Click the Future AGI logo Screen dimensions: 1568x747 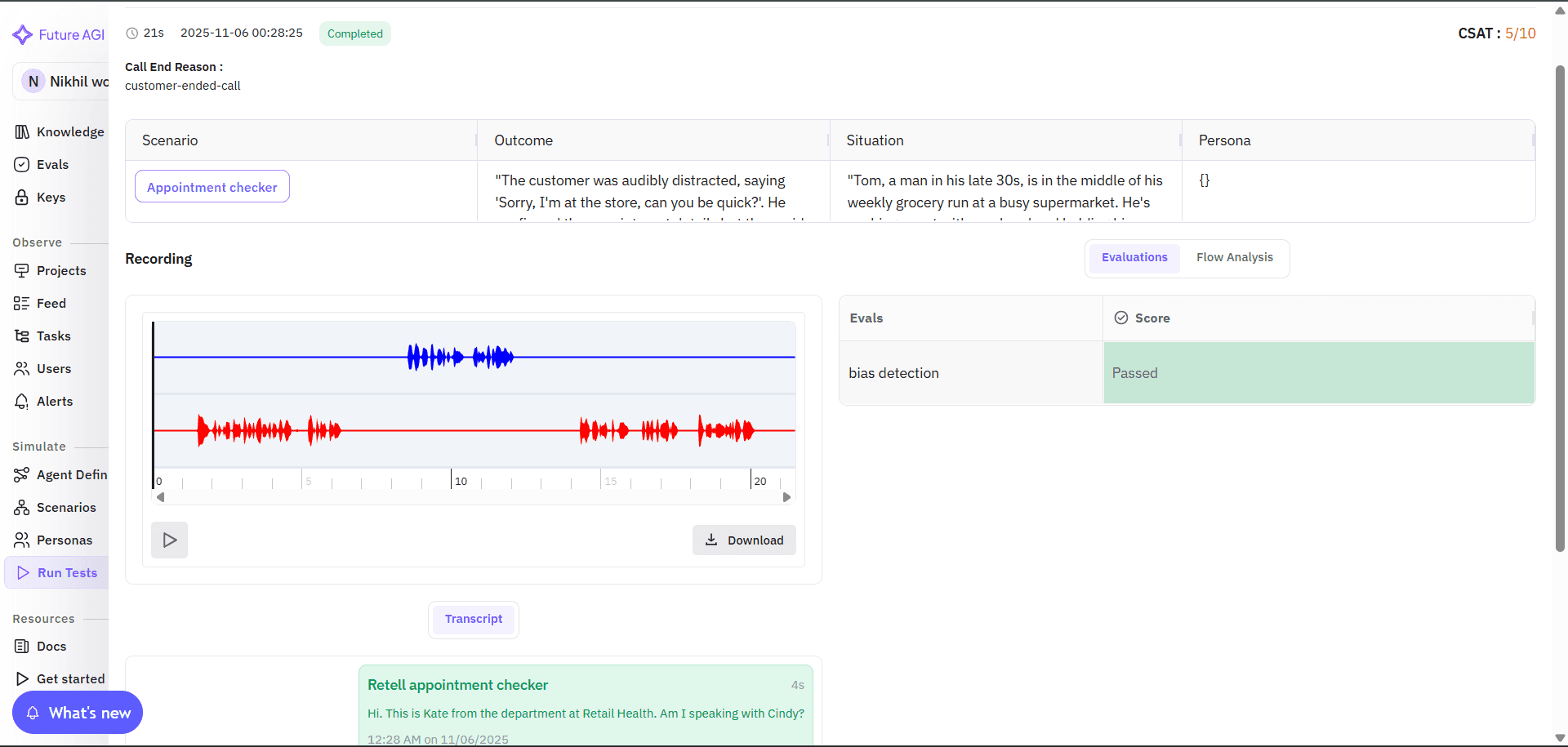(58, 34)
